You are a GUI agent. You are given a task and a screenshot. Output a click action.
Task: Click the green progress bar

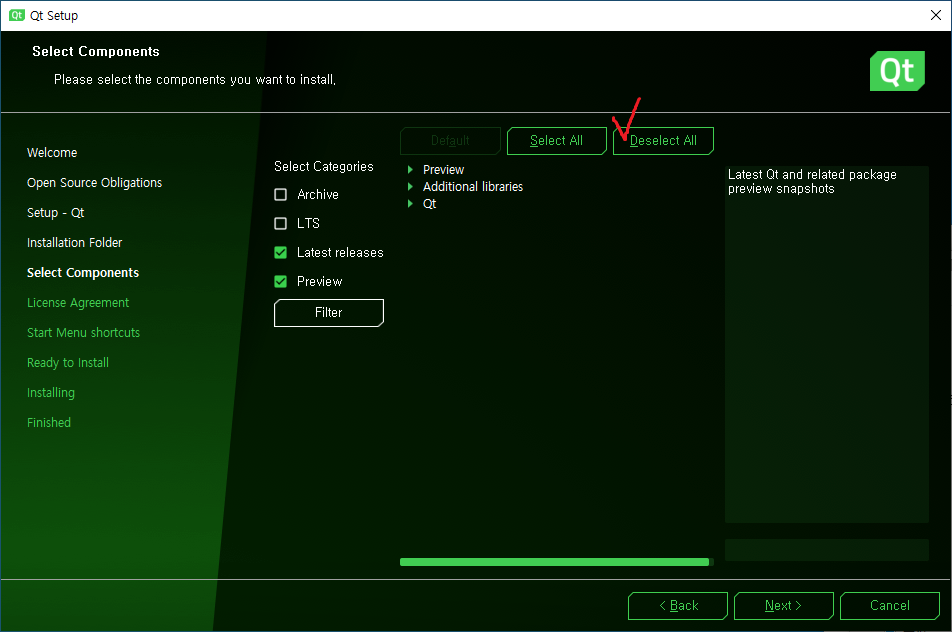(554, 562)
